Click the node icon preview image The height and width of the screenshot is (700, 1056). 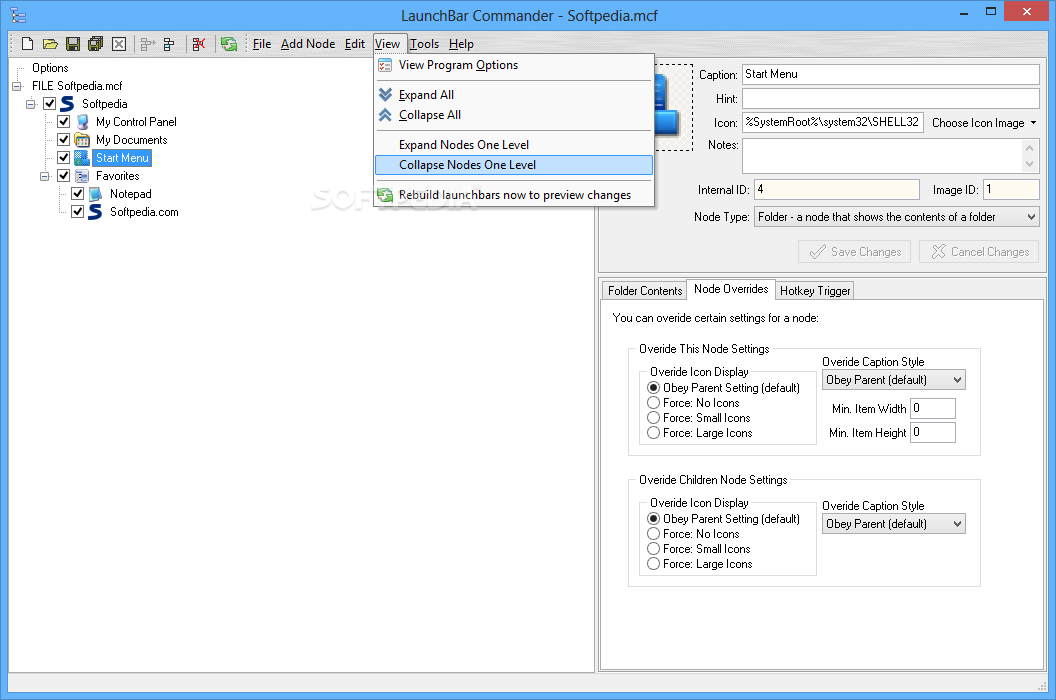[x=673, y=108]
